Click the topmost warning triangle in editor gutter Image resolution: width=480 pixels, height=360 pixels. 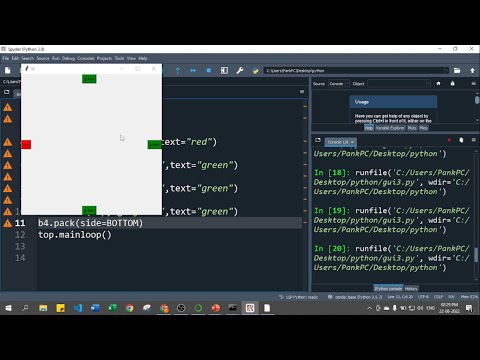point(7,107)
